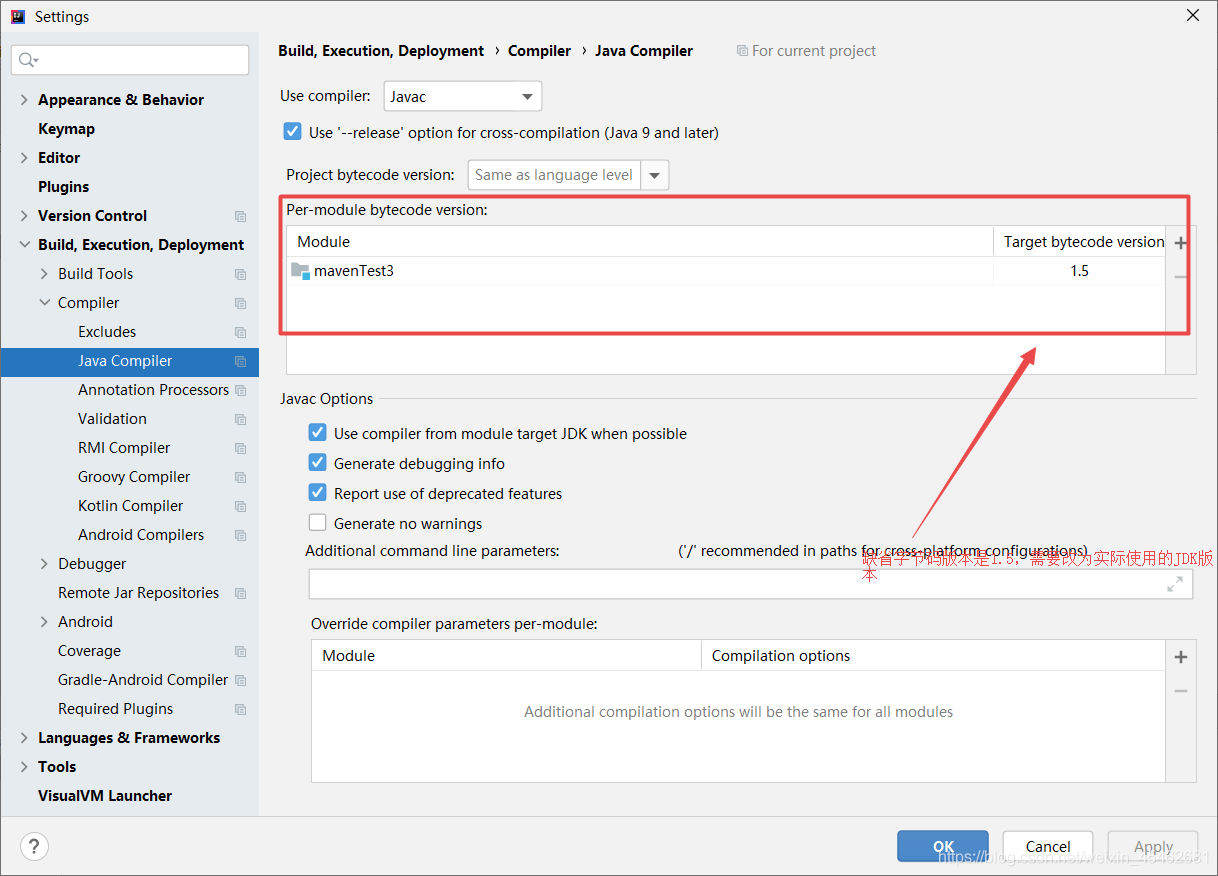
Task: Expand Languages & Frameworks section
Action: click(24, 738)
